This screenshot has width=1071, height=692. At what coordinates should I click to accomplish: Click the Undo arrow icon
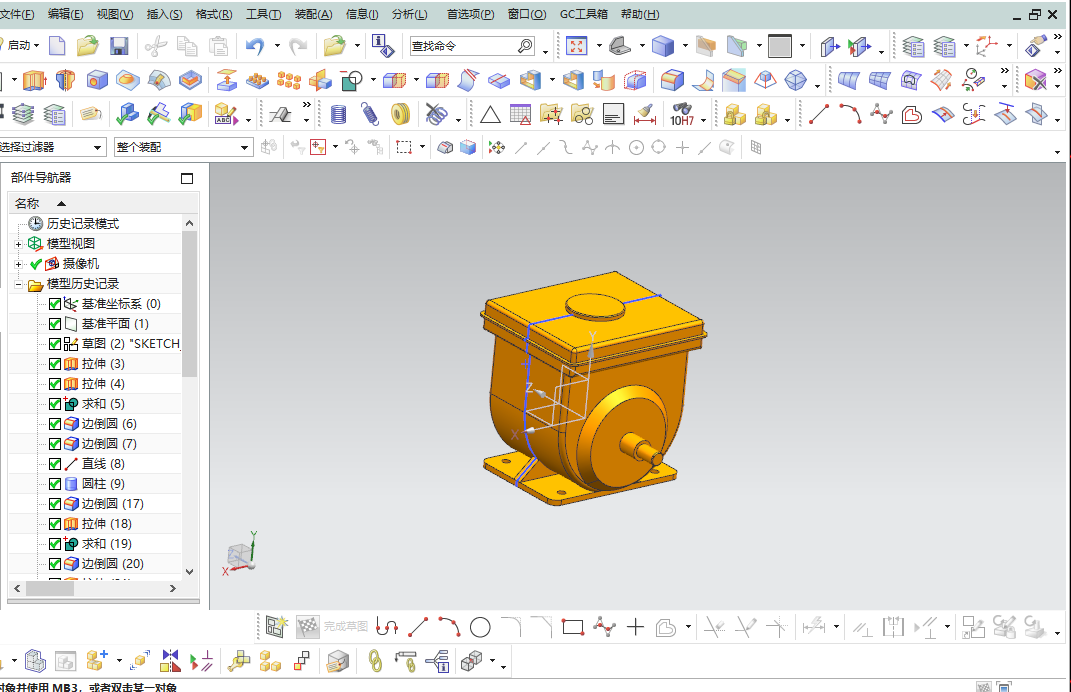[x=255, y=46]
